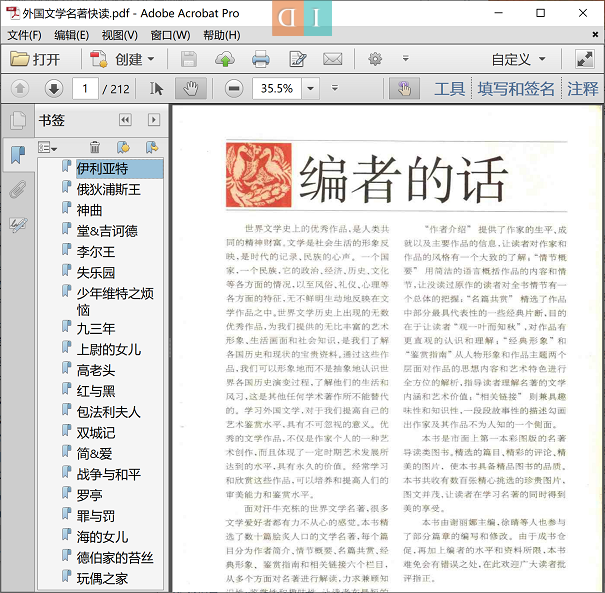The width and height of the screenshot is (605, 593).
Task: Open the signatures panel icon
Action: (x=18, y=224)
